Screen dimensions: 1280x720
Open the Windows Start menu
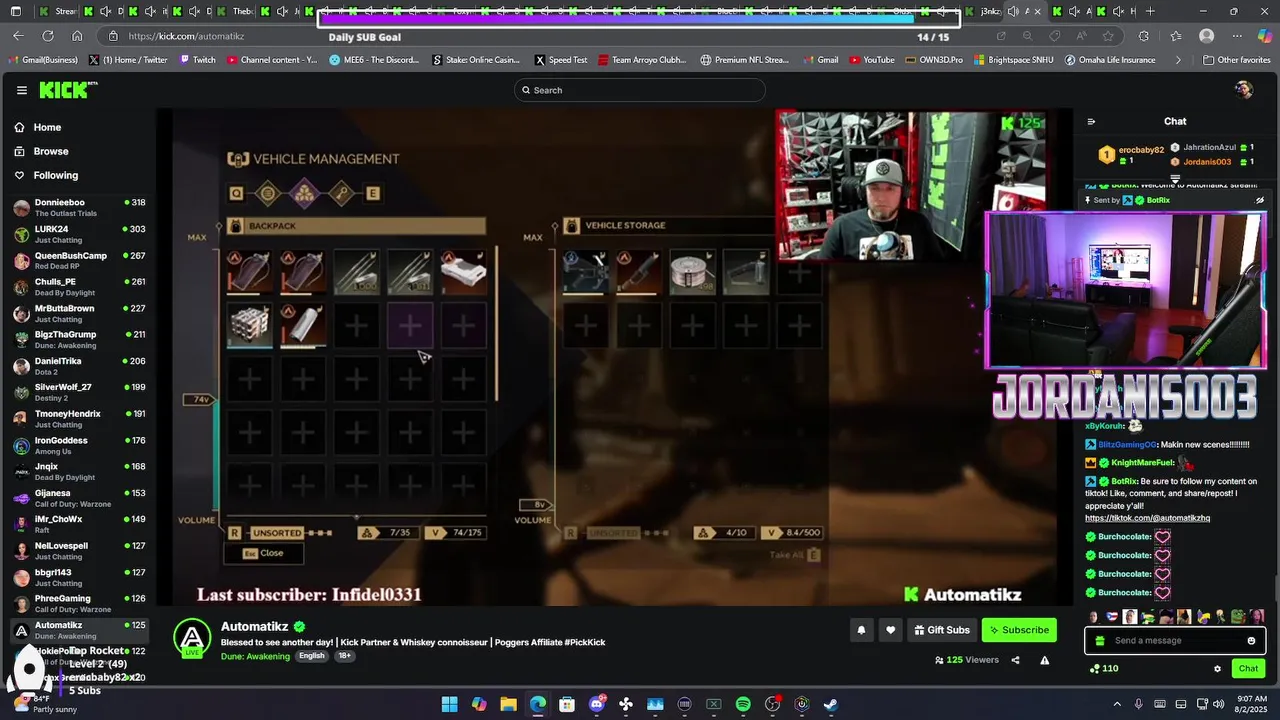tap(450, 704)
